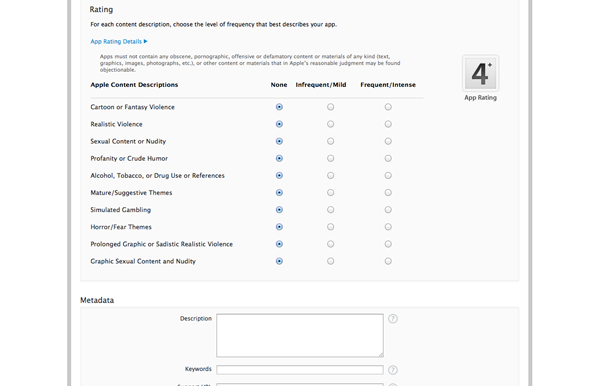Select Frequent/Intense for Cartoon or Fantasy Violence
Image resolution: width=600 pixels, height=386 pixels.
(388, 107)
